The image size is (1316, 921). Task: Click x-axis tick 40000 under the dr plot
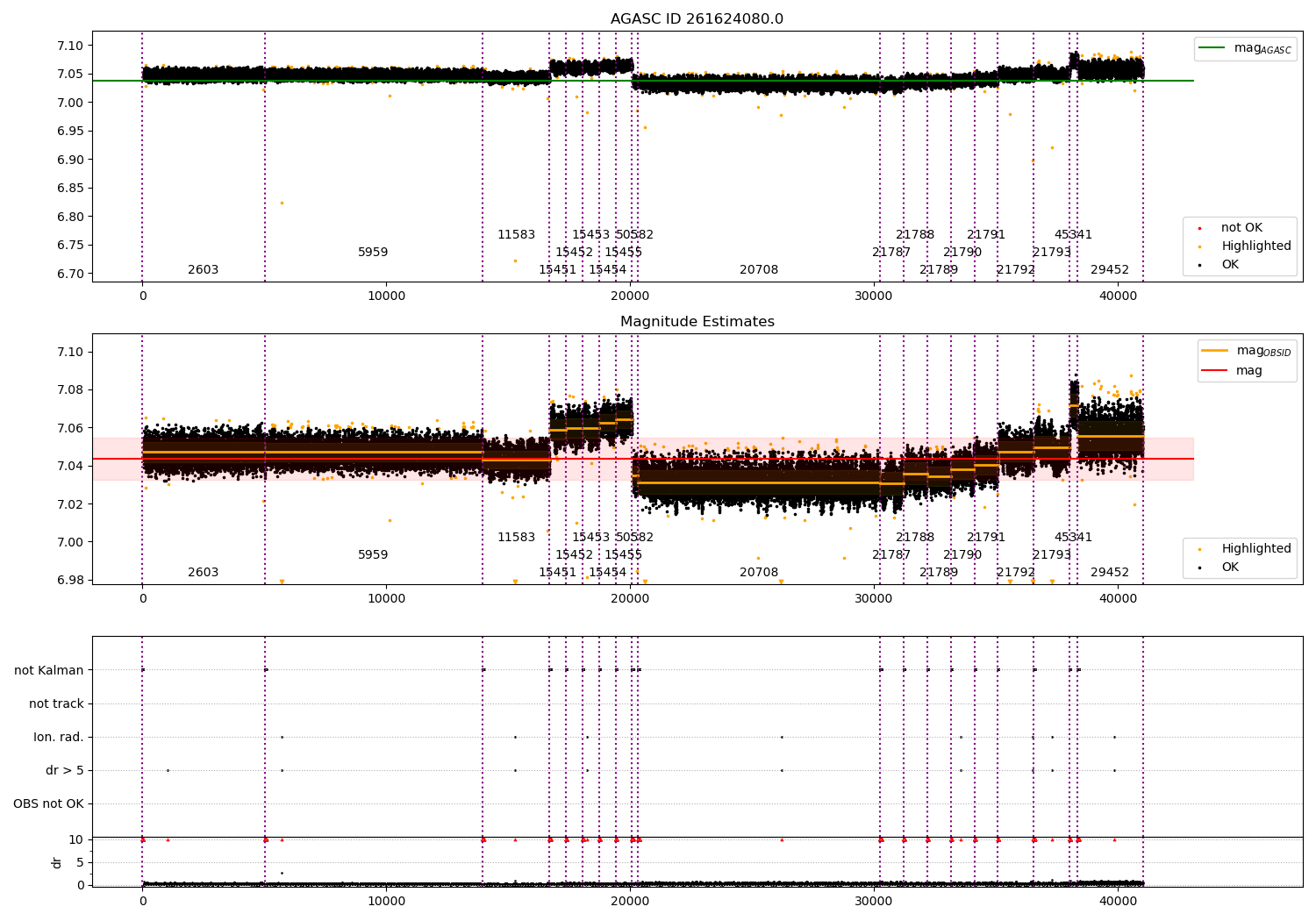(1119, 902)
